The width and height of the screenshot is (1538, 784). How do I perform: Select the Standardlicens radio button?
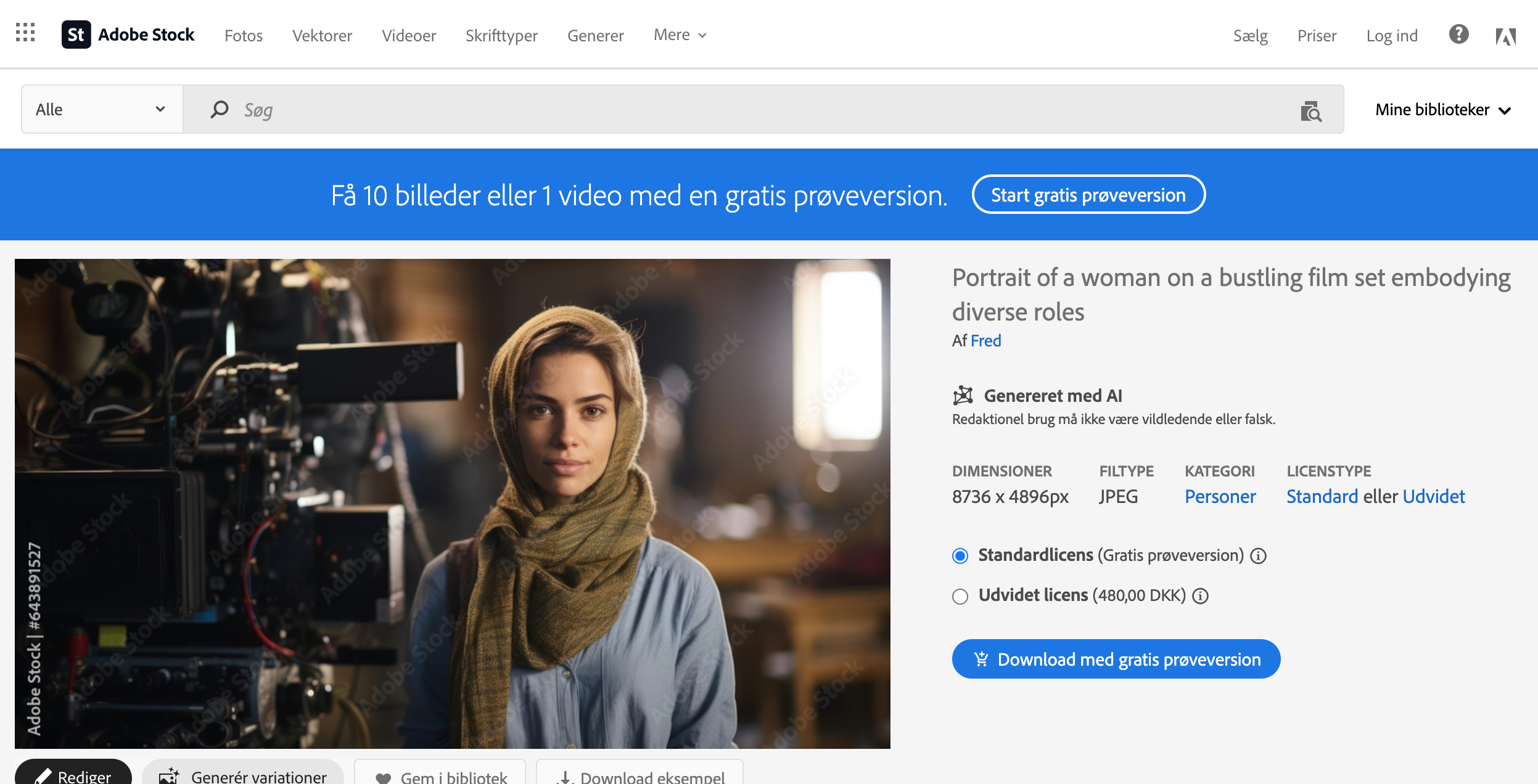pos(960,556)
